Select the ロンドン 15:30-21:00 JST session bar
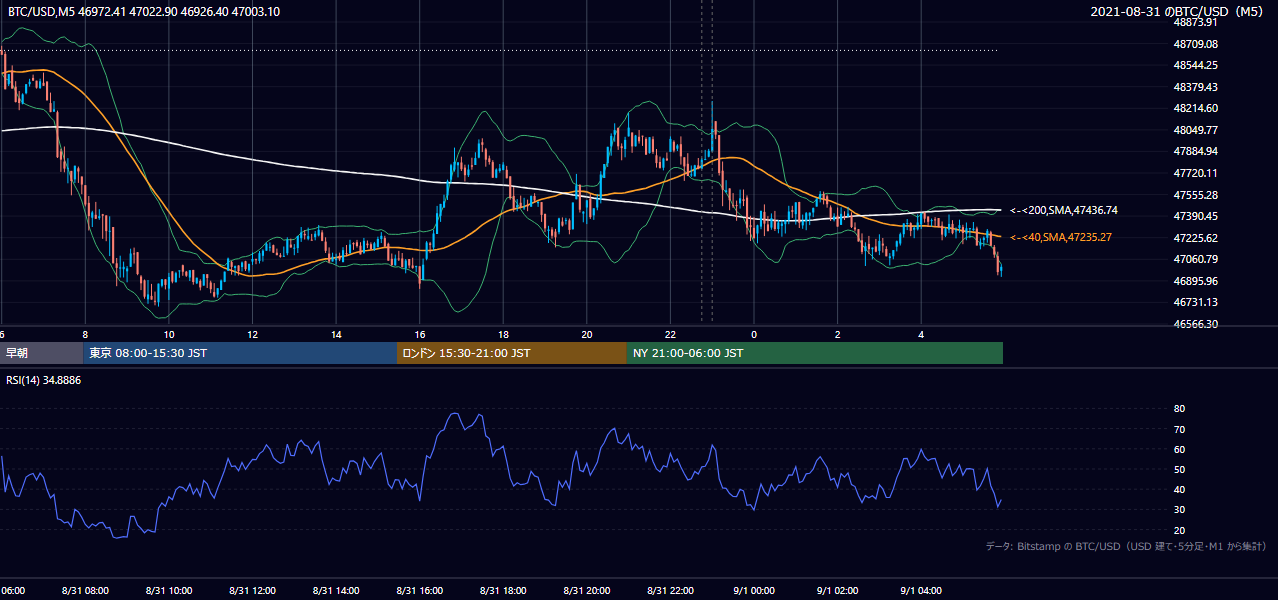This screenshot has width=1278, height=600. (512, 353)
